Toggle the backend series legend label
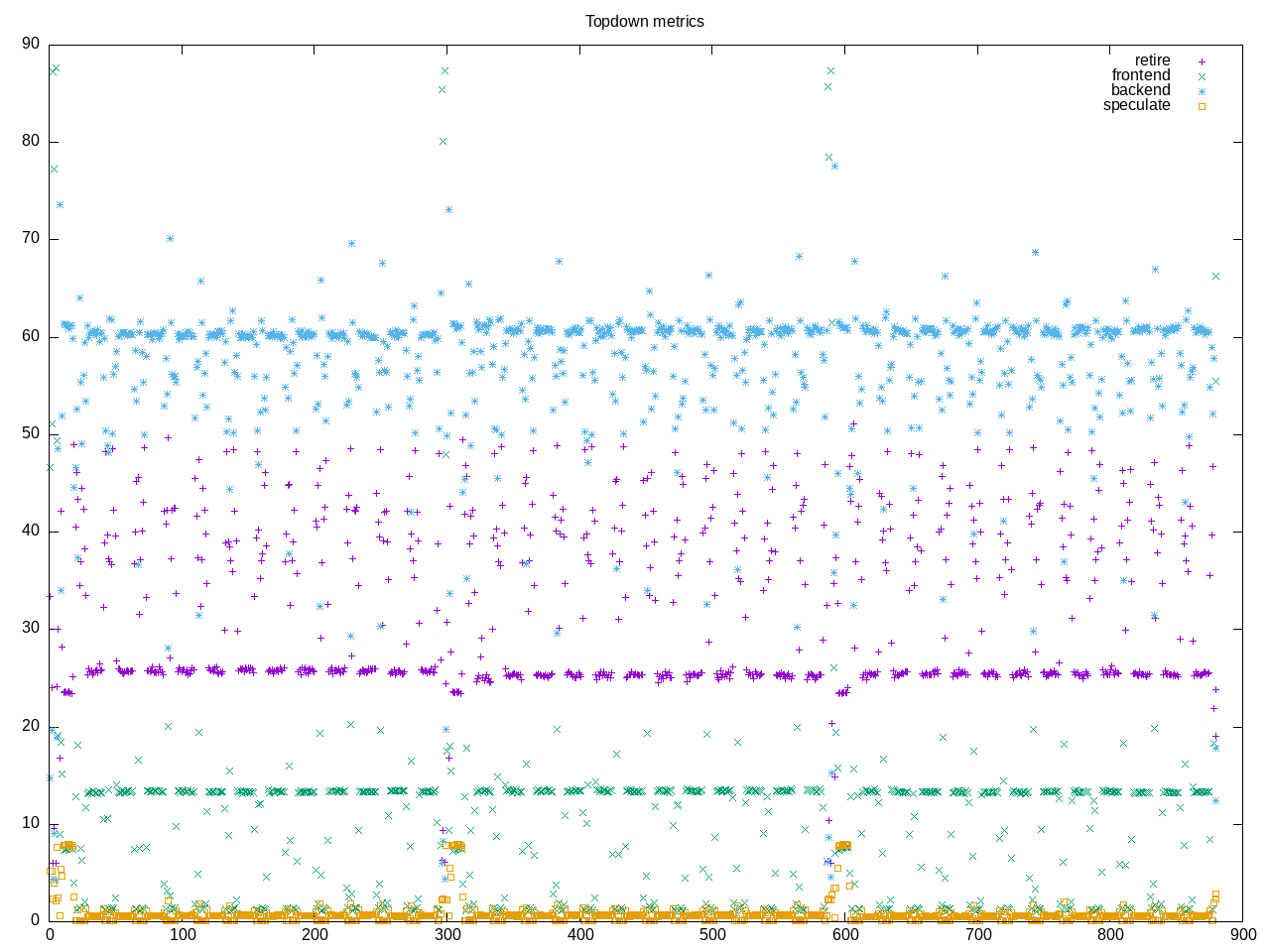This screenshot has width=1270, height=952. (x=1140, y=90)
